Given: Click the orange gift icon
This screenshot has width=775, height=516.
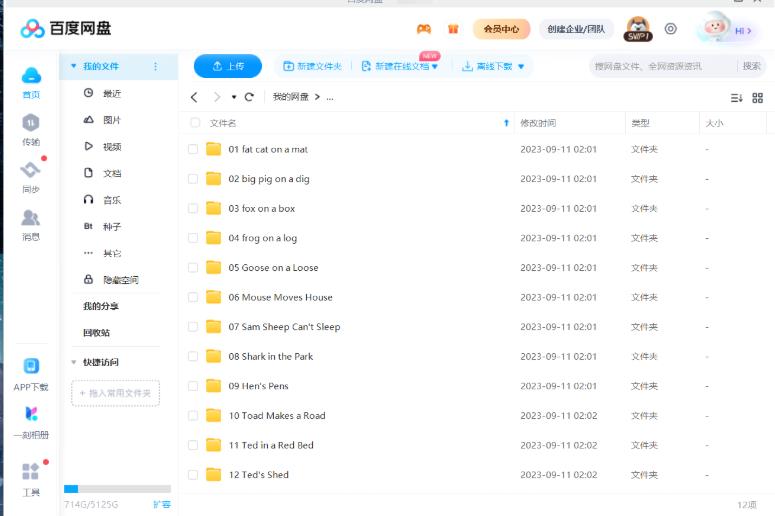Looking at the screenshot, I should tap(453, 29).
